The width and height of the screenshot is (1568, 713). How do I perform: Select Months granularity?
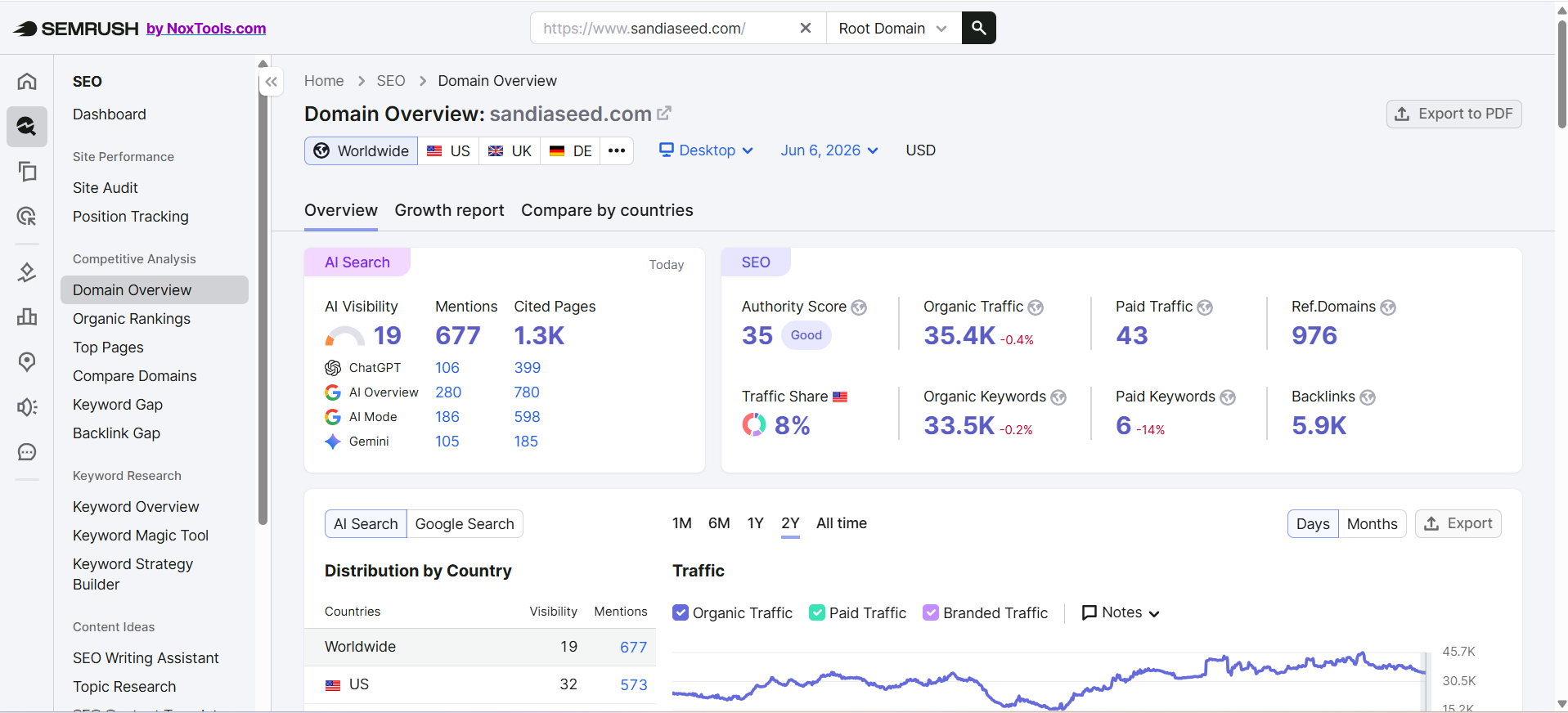click(1372, 524)
